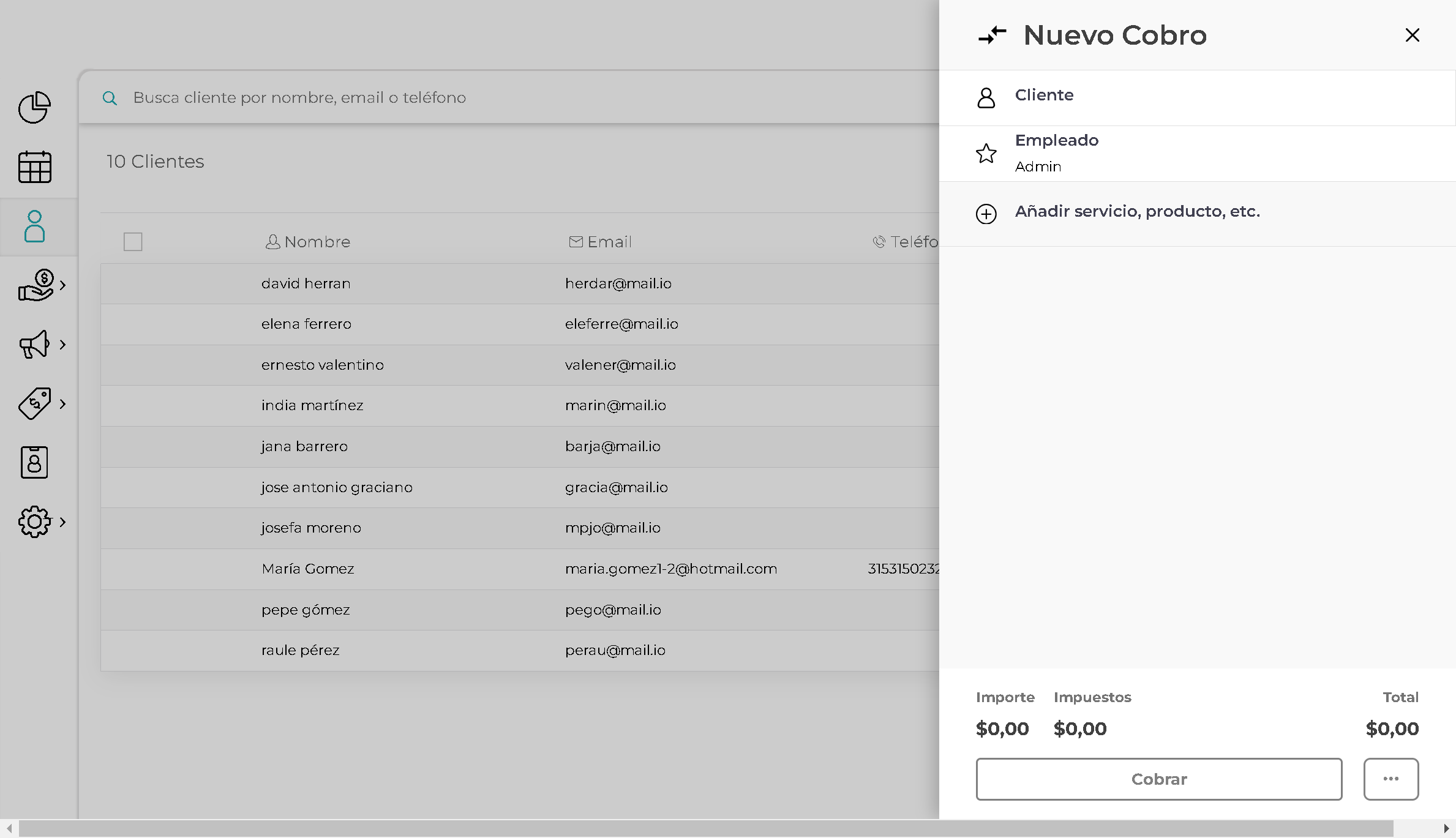
Task: Open client ernesto valentino
Action: point(323,365)
